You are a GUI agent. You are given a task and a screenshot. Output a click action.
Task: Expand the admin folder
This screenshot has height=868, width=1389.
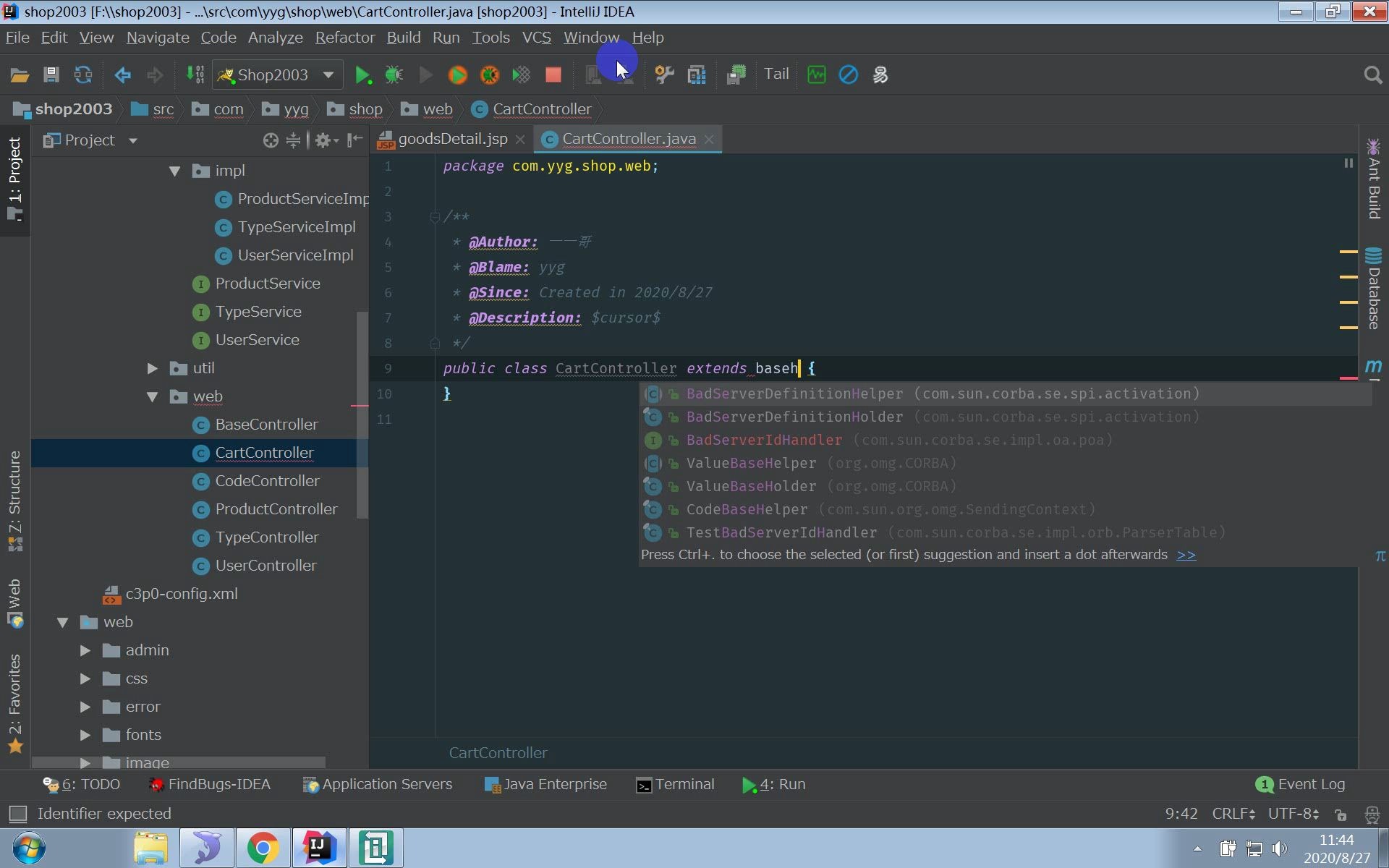click(x=85, y=651)
